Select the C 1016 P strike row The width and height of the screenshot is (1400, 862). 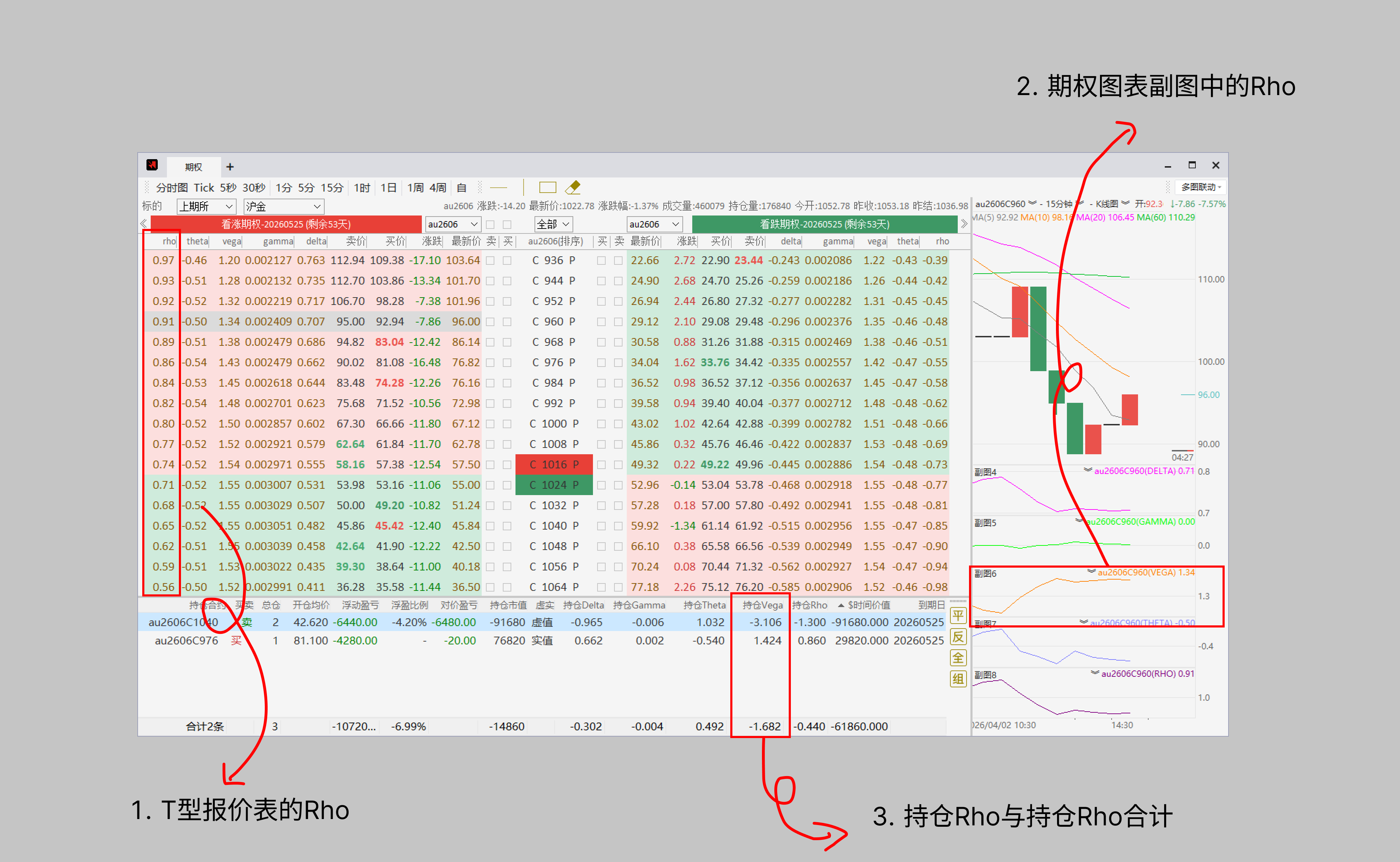click(554, 465)
